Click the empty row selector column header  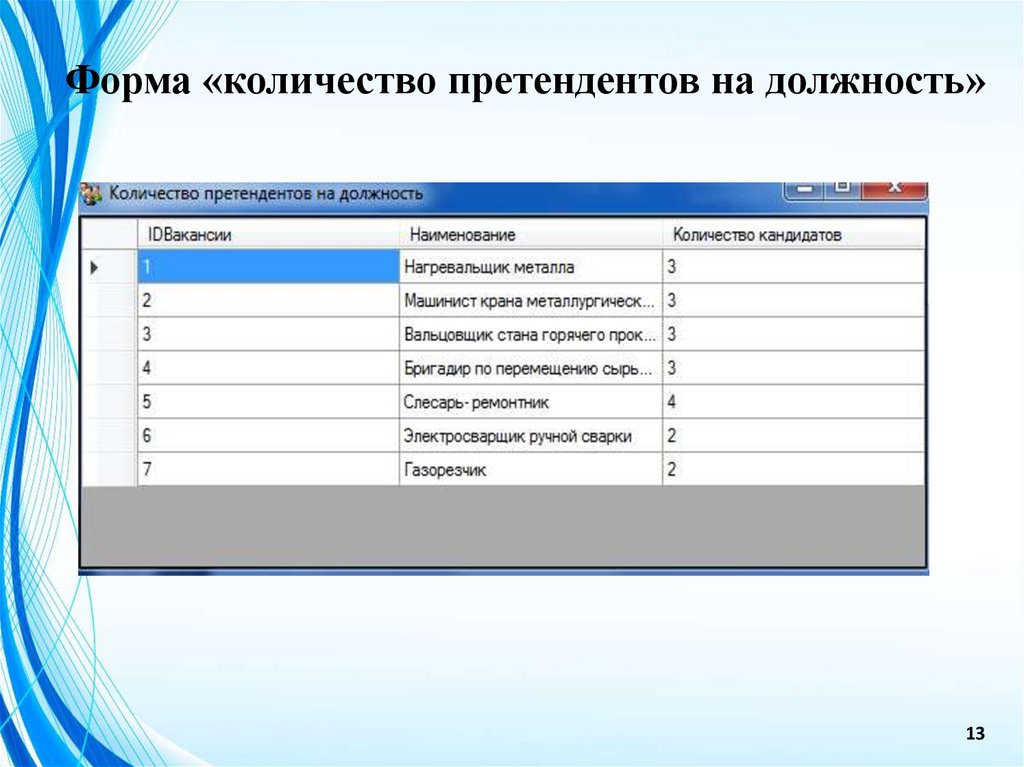tap(110, 233)
